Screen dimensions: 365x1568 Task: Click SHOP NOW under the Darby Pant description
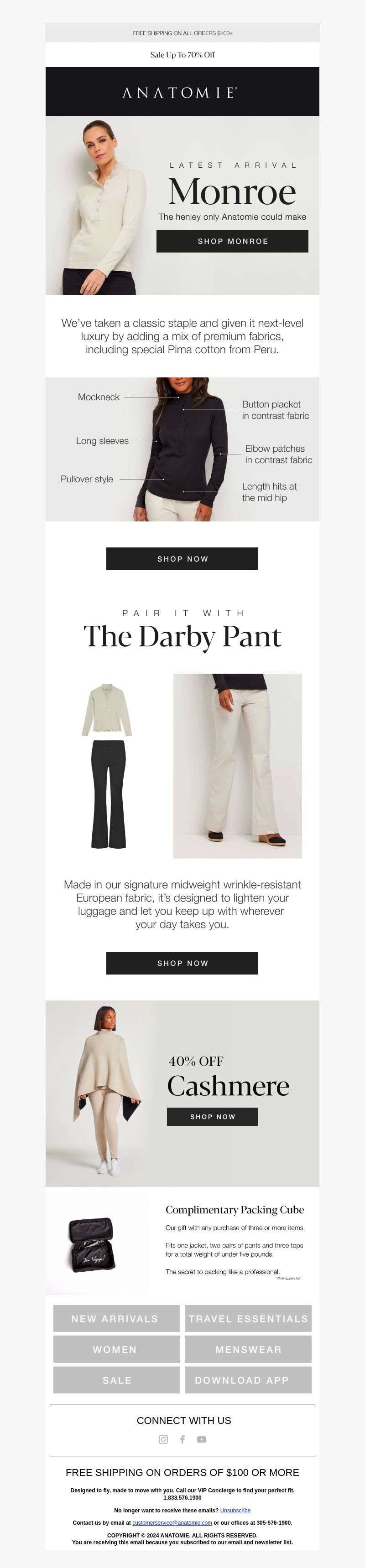(x=182, y=963)
